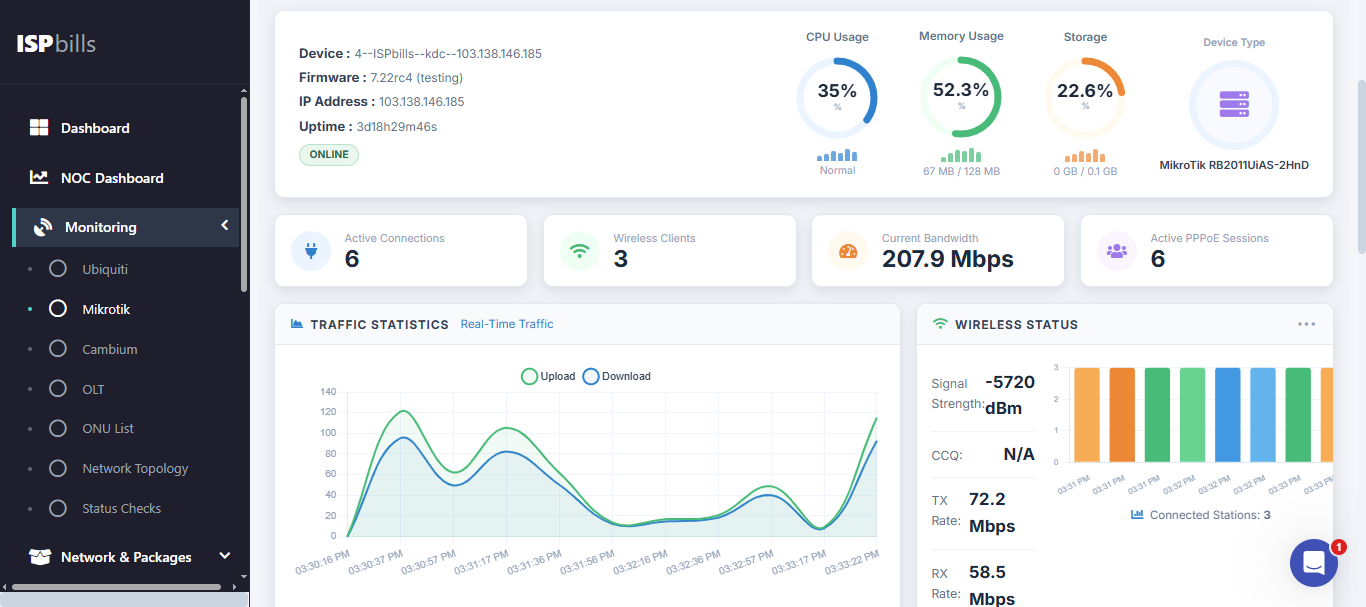Viewport: 1366px width, 607px height.
Task: Select ONU List from the sidebar menu
Action: 57,428
